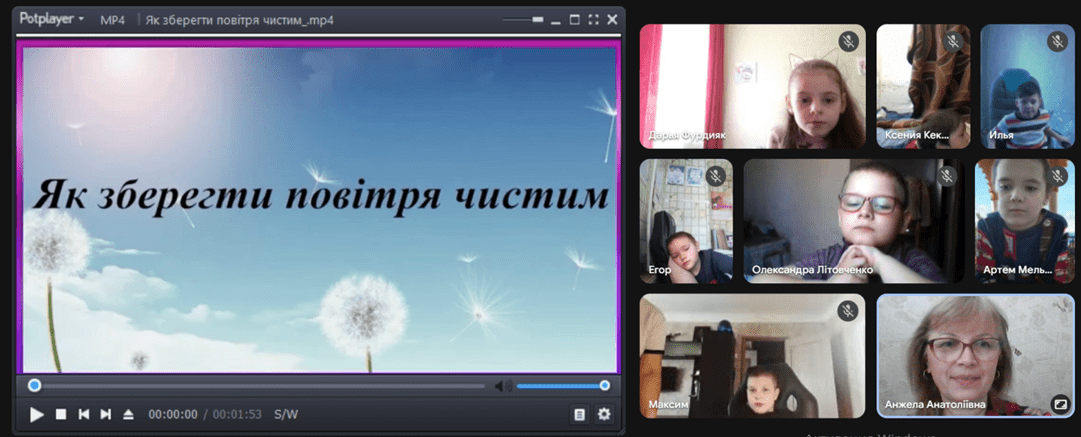1081x437 pixels.
Task: Select Ксения Кек's video tile
Action: point(923,86)
